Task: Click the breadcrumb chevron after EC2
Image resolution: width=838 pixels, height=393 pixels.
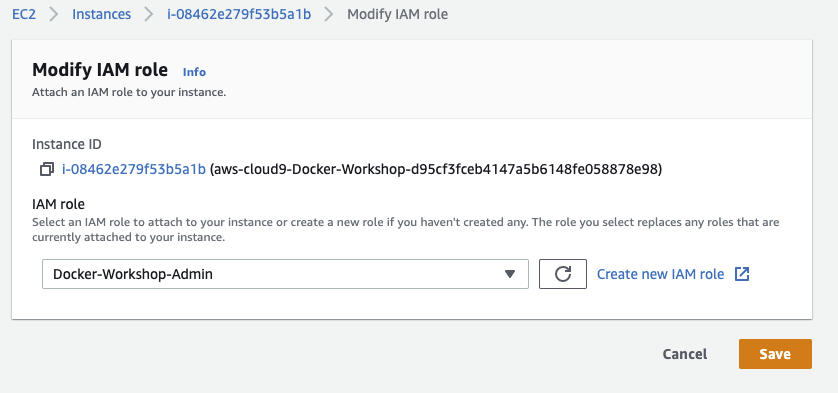Action: pos(54,14)
